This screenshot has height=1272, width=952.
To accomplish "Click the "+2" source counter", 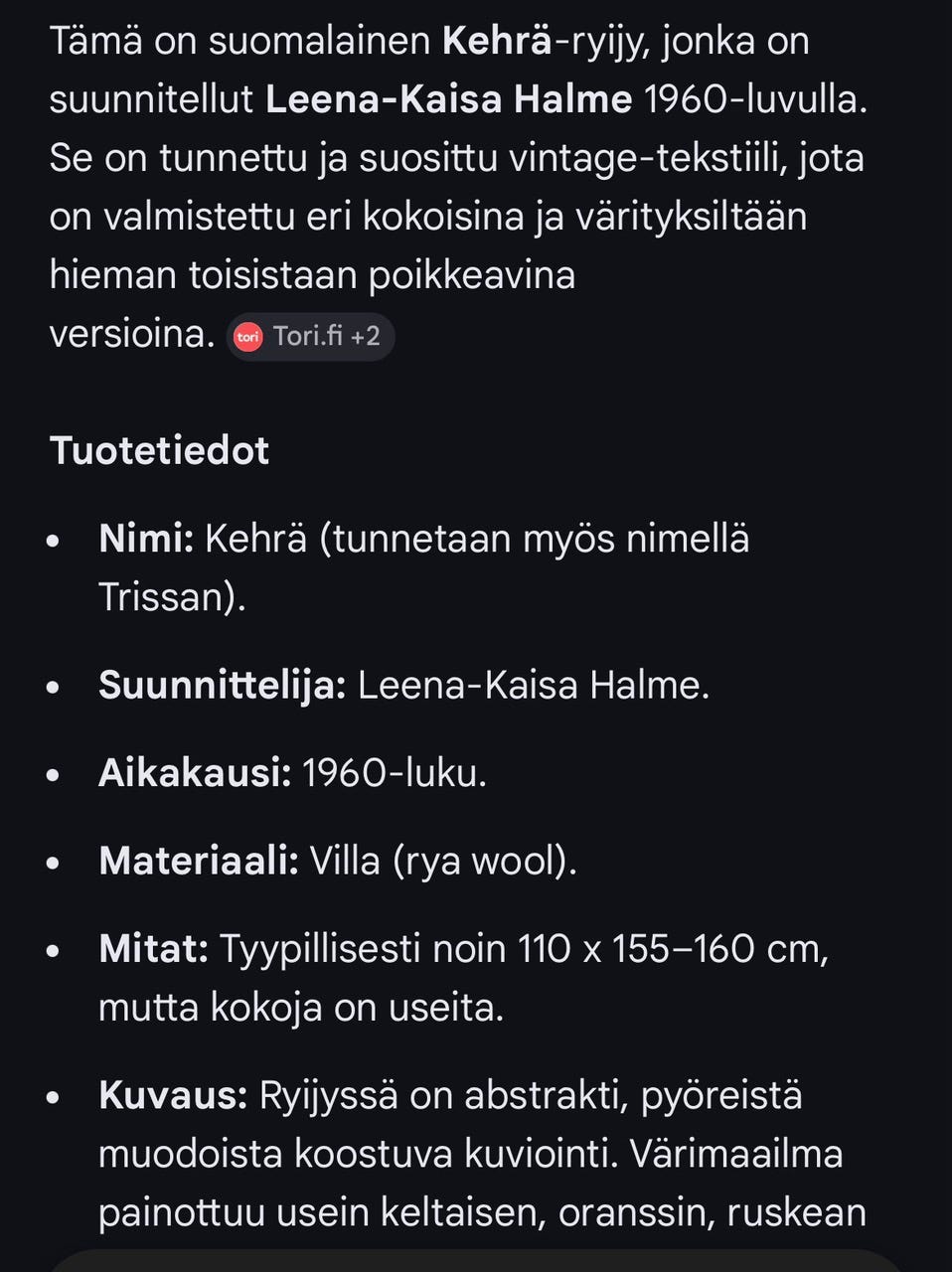I will tap(368, 337).
